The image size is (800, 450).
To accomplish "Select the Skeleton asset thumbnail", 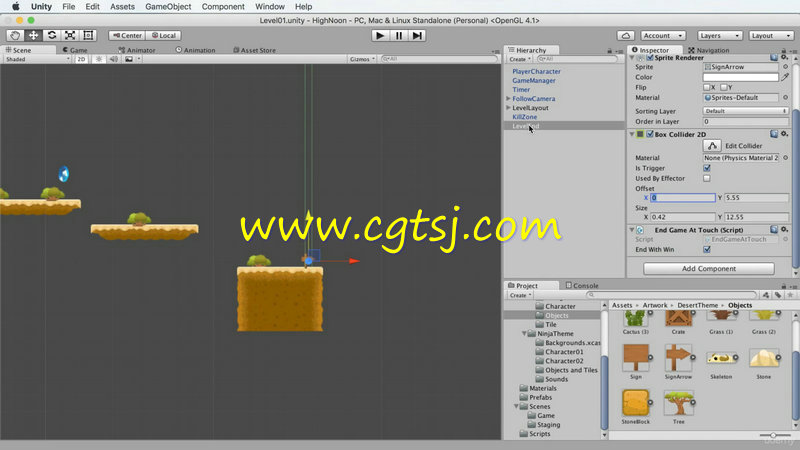I will [x=721, y=358].
